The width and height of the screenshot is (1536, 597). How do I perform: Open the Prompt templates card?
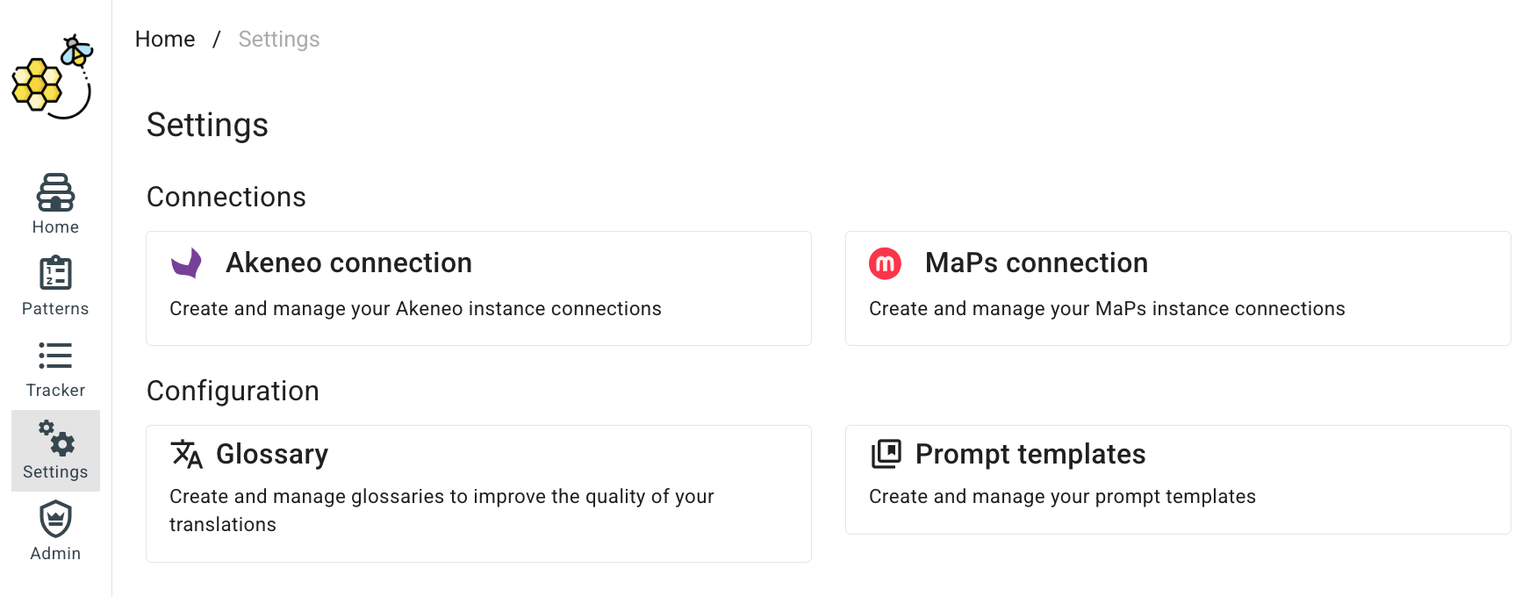point(1178,480)
